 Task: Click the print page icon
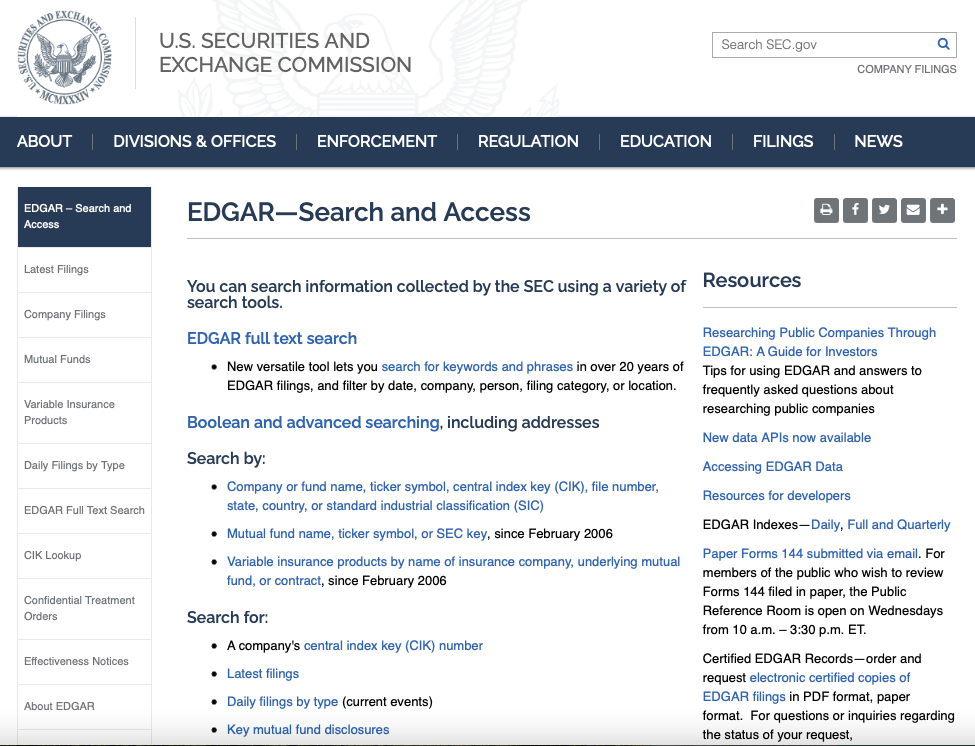pos(826,210)
